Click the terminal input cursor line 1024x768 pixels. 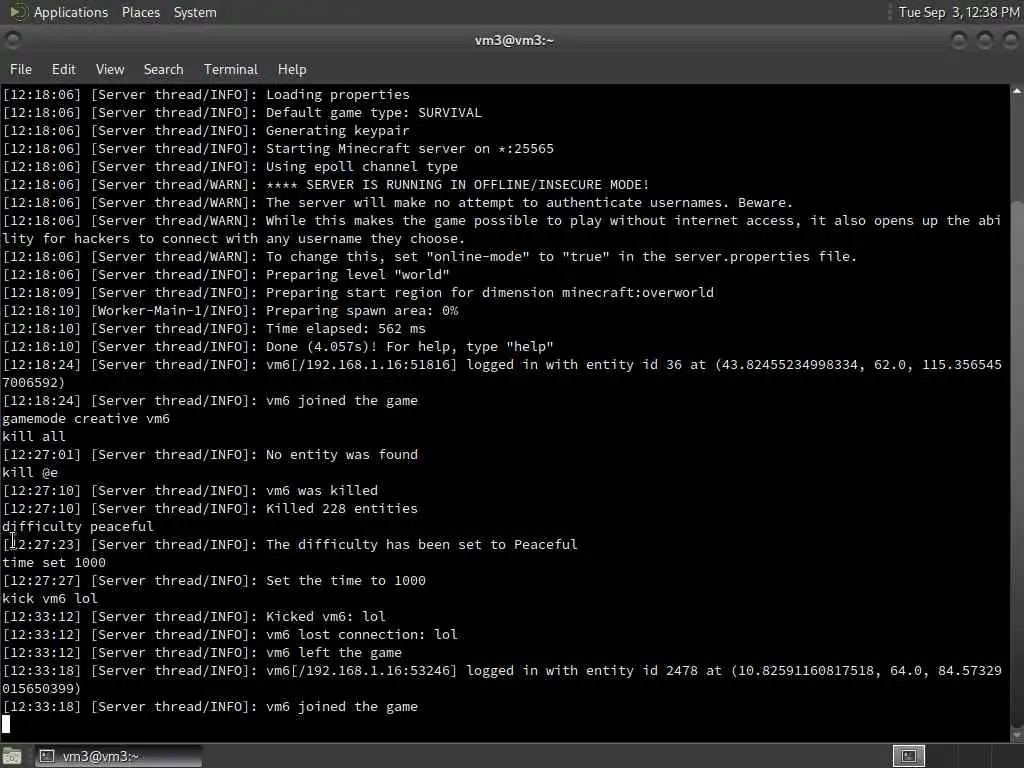(x=6, y=724)
